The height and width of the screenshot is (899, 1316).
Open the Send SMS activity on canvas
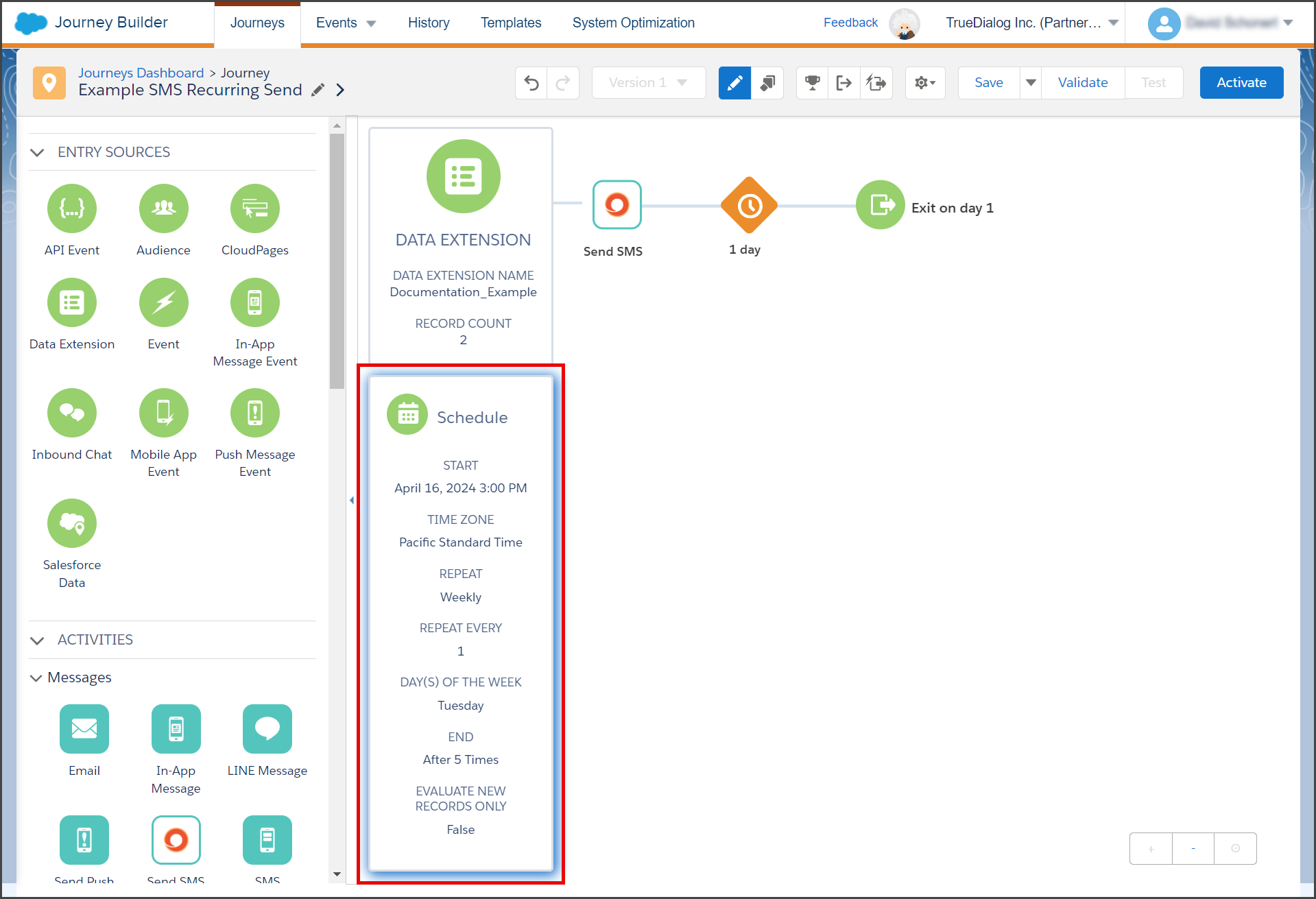point(617,204)
